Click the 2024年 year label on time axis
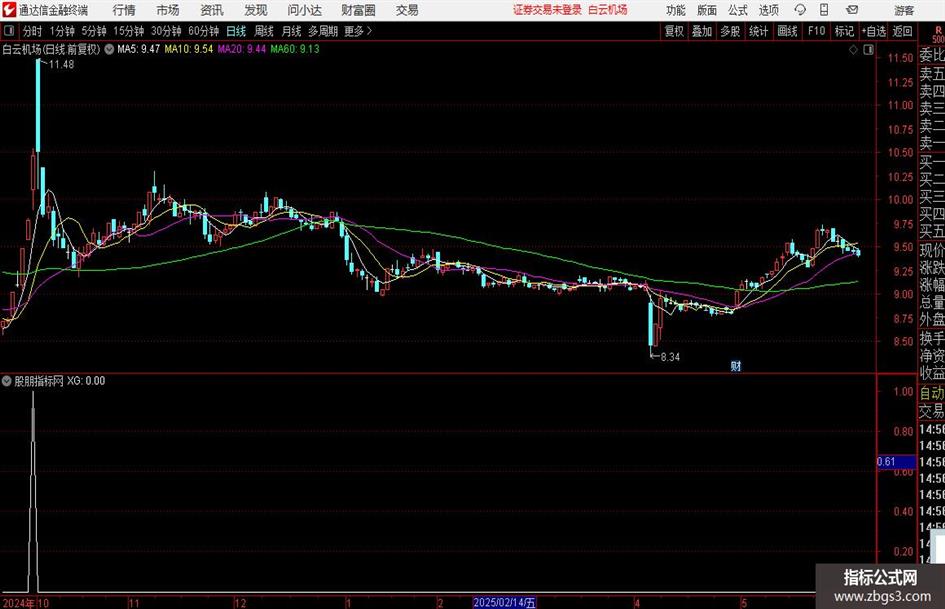The width and height of the screenshot is (945, 609). (x=19, y=603)
